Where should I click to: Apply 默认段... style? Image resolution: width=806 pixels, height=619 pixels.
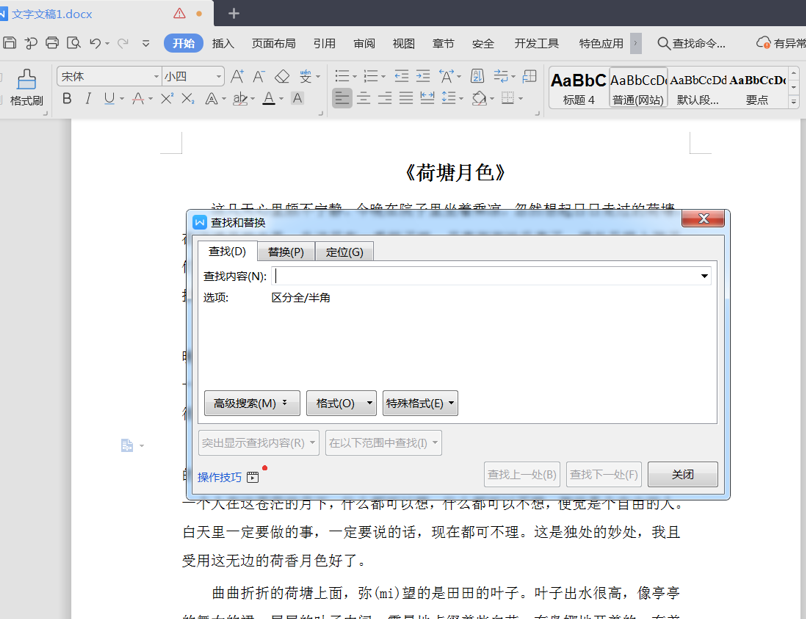click(698, 87)
